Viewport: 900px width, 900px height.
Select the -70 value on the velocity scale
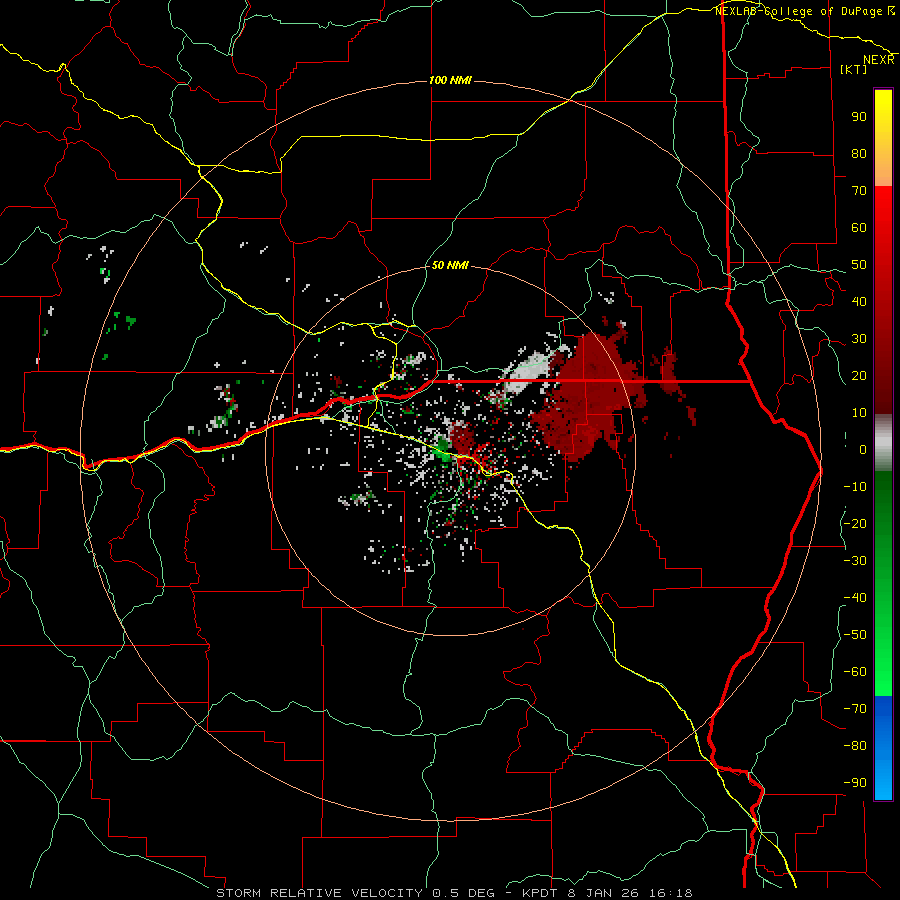point(855,709)
